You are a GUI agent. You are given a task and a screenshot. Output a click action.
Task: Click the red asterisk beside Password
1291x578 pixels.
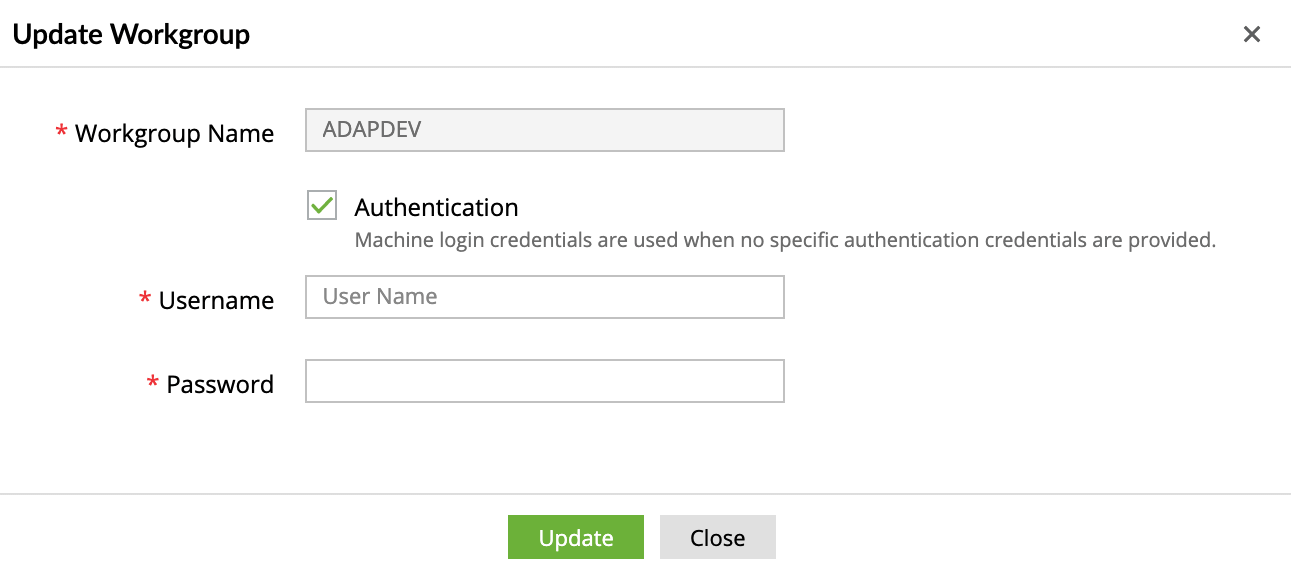[x=150, y=383]
